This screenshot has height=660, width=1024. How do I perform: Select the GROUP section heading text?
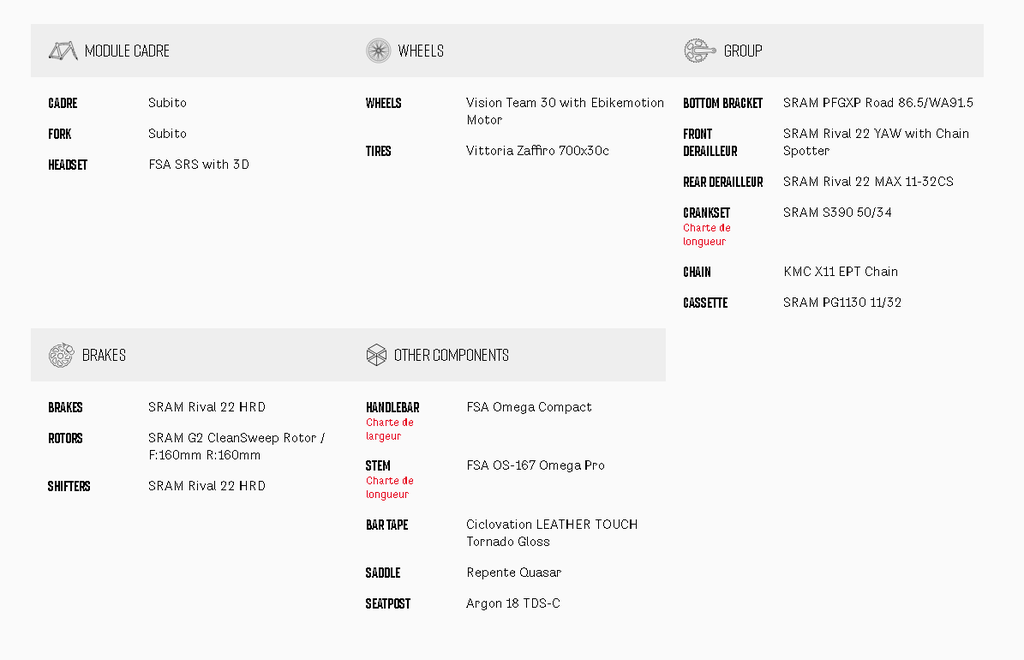743,51
